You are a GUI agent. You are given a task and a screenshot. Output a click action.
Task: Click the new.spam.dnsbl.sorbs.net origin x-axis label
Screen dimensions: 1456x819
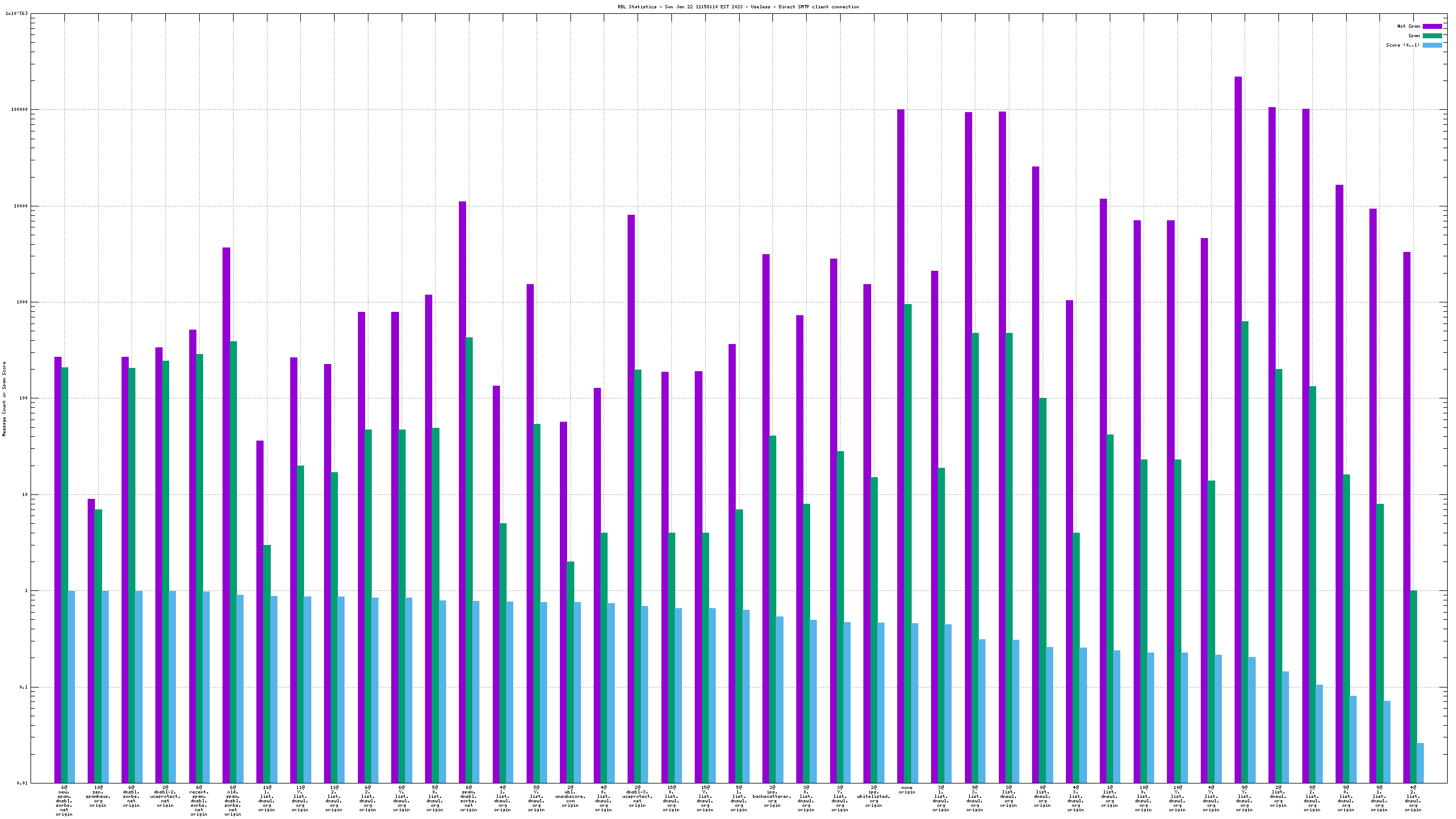64,800
